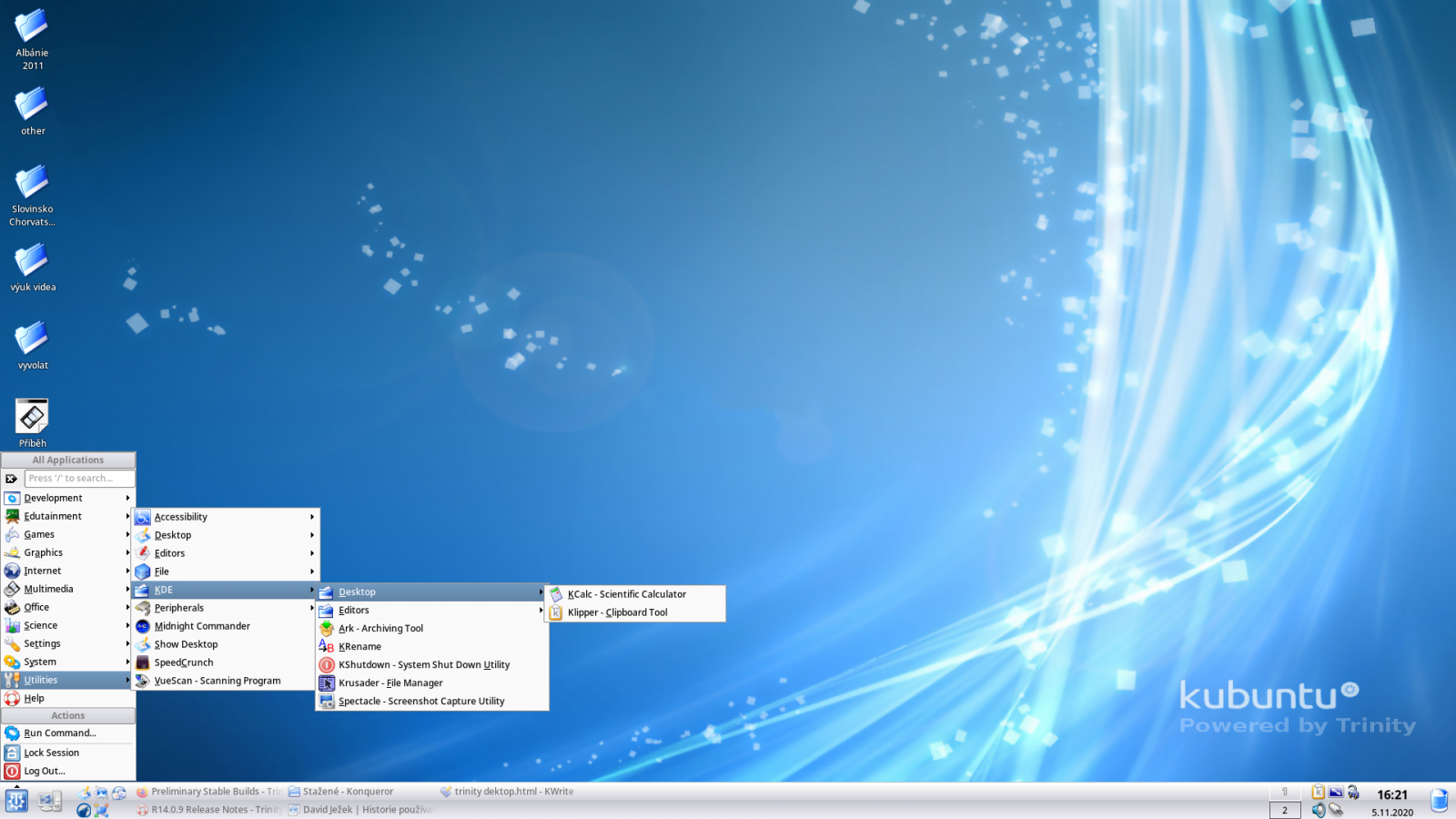Image resolution: width=1456 pixels, height=819 pixels.
Task: Launch SpeedCrunch from the Utilities menu
Action: [x=183, y=662]
